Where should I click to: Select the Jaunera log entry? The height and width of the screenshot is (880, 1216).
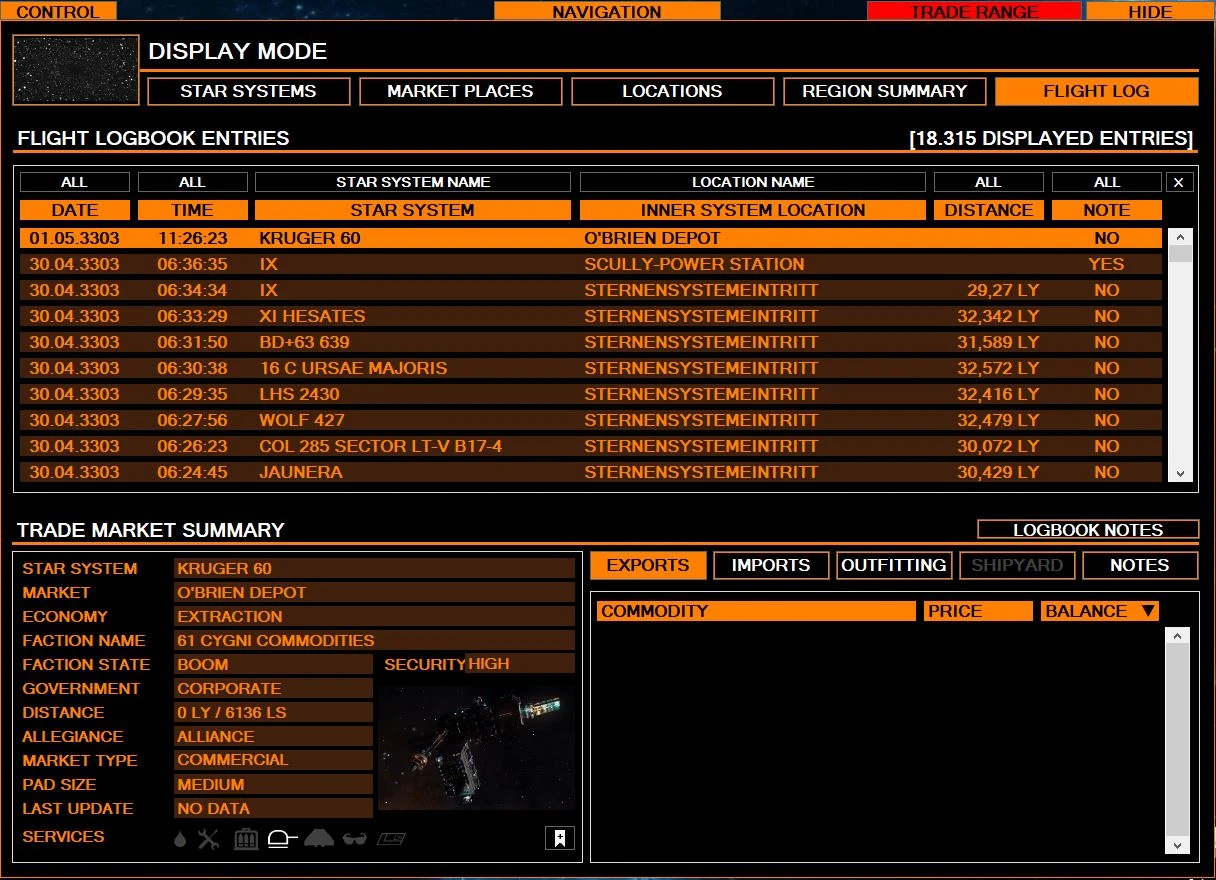(x=591, y=472)
